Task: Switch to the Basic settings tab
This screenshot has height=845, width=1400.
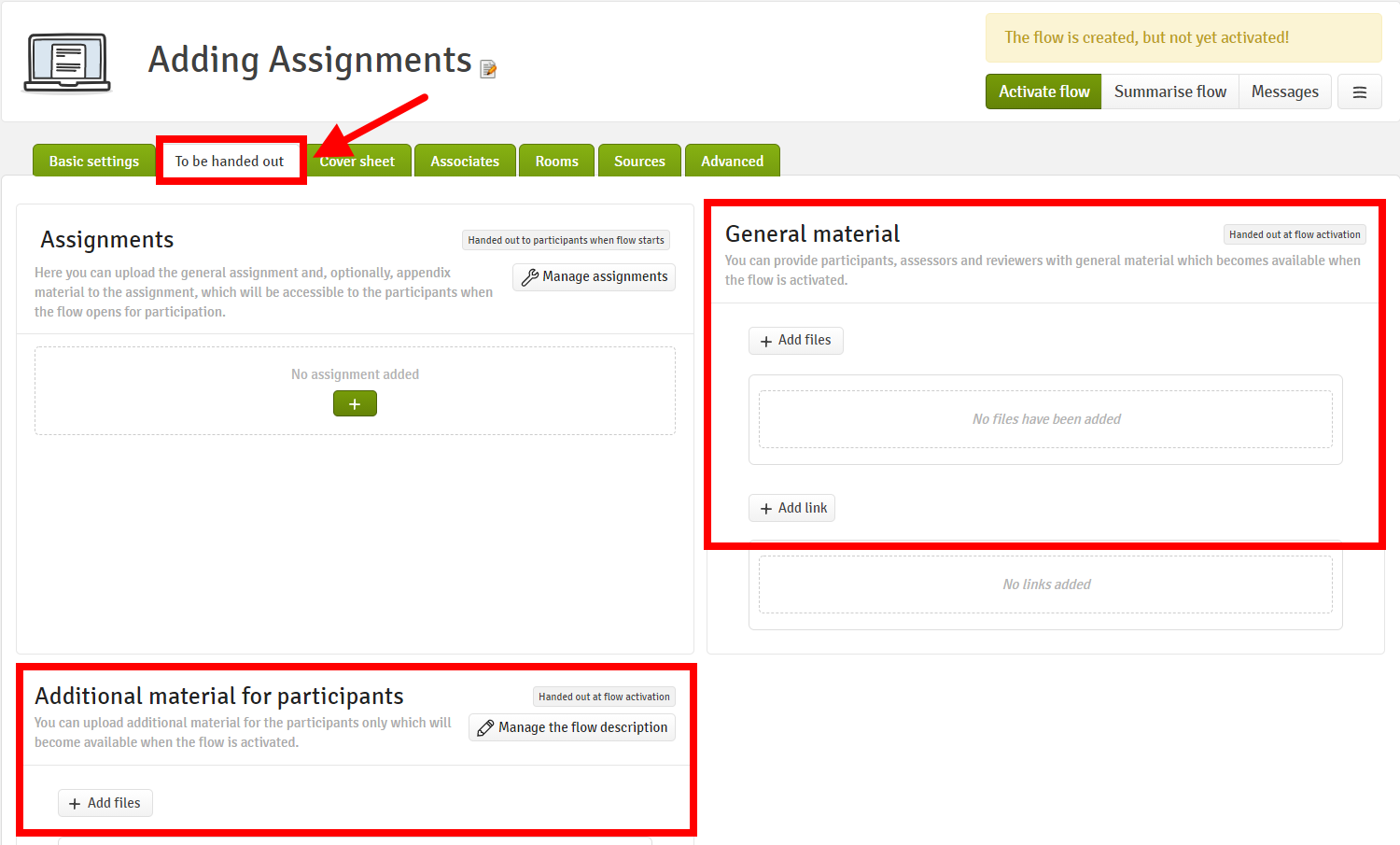Action: click(94, 161)
